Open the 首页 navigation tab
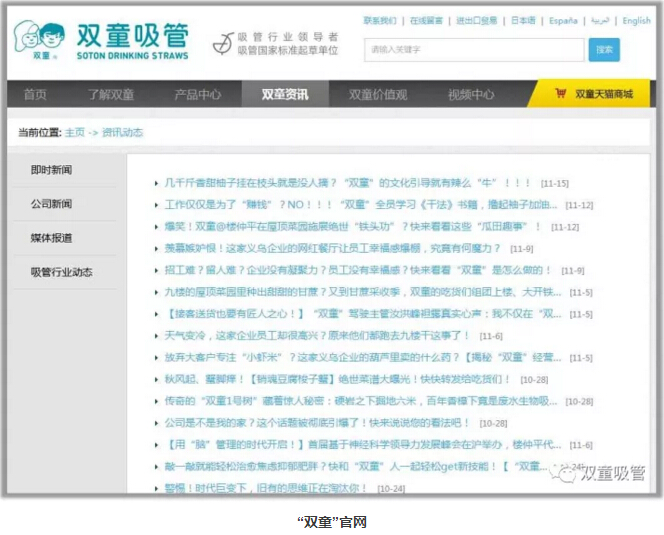 (x=35, y=95)
